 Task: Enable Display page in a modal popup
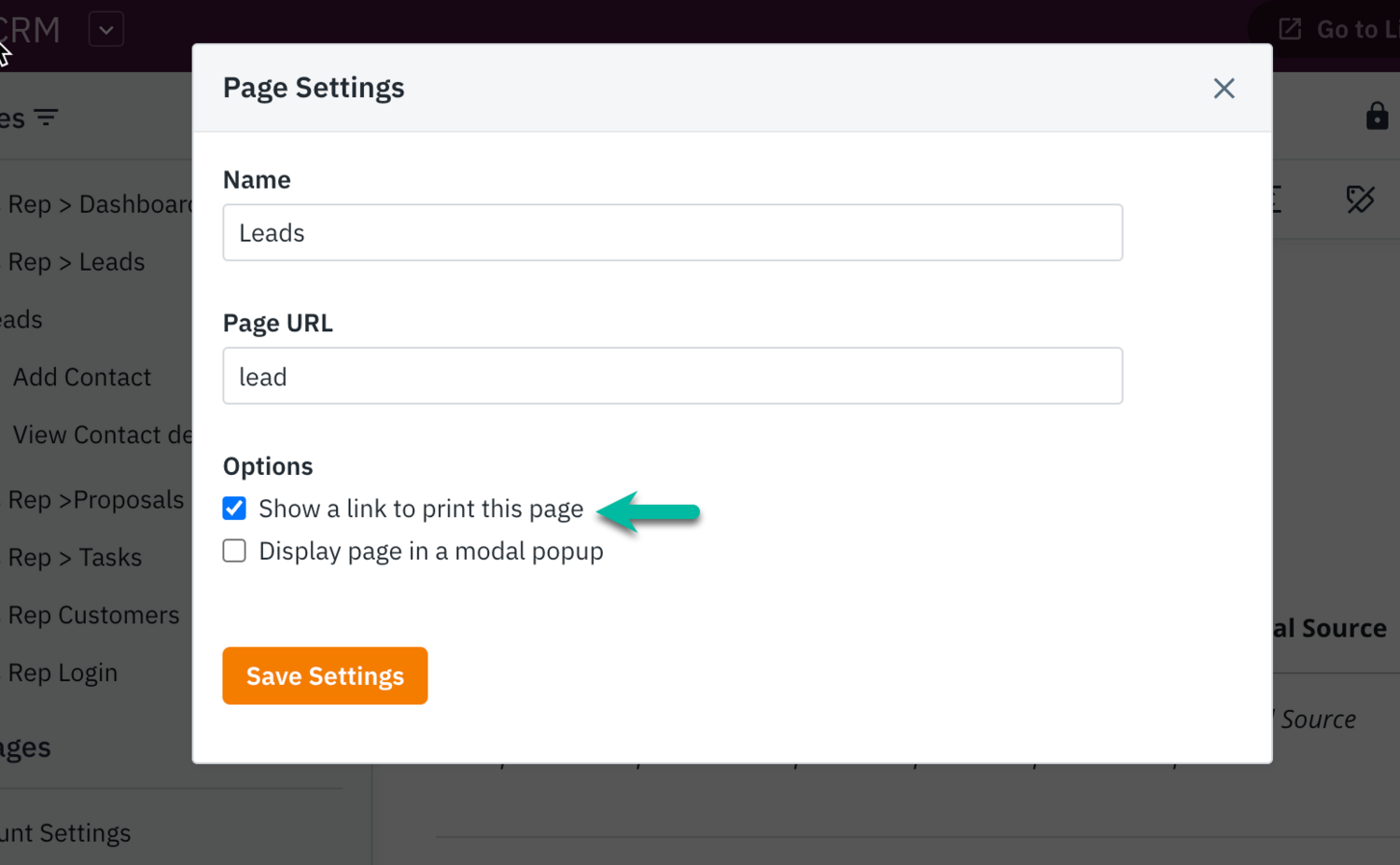(x=234, y=551)
